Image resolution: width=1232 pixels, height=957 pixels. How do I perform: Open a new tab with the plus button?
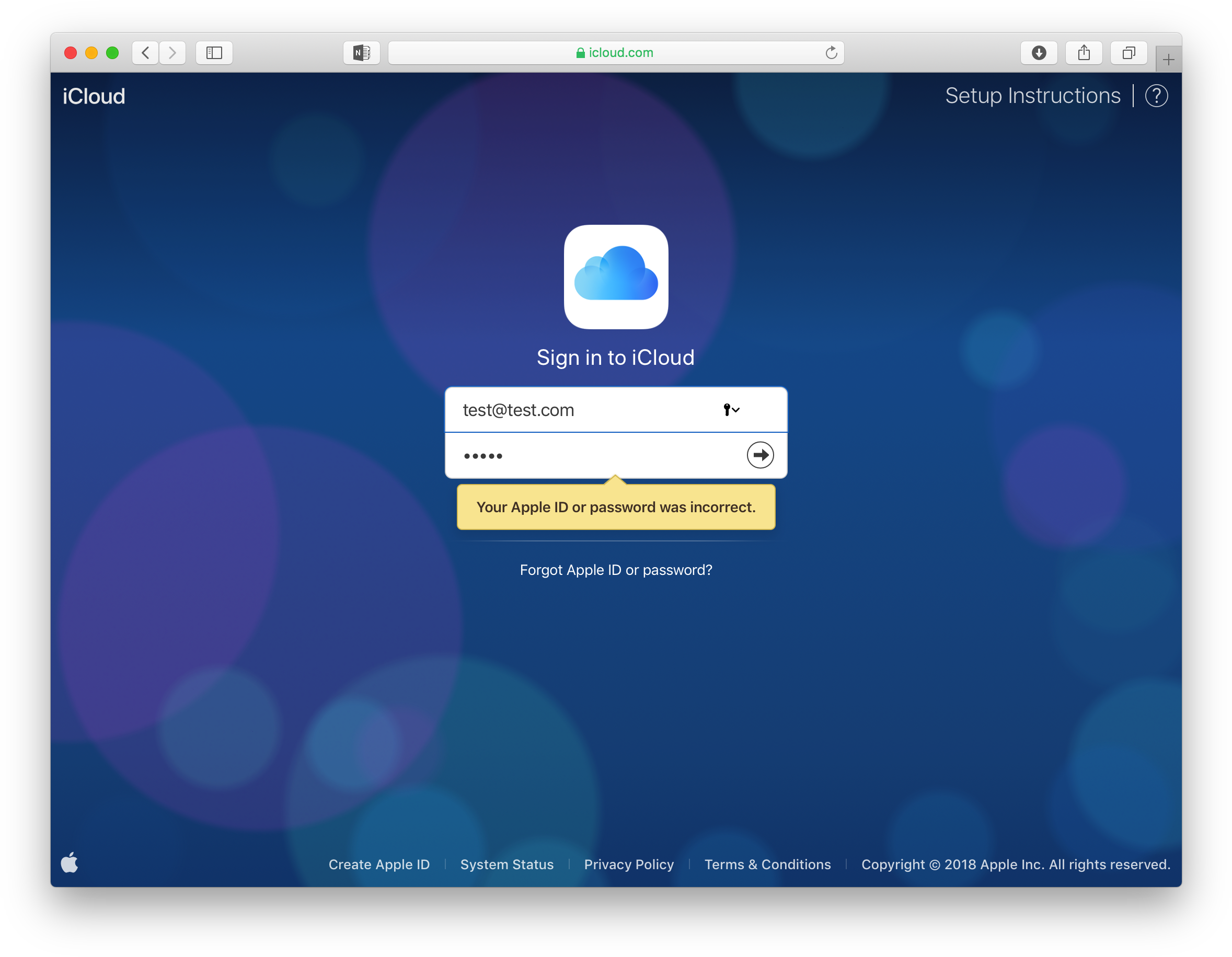pos(1168,59)
